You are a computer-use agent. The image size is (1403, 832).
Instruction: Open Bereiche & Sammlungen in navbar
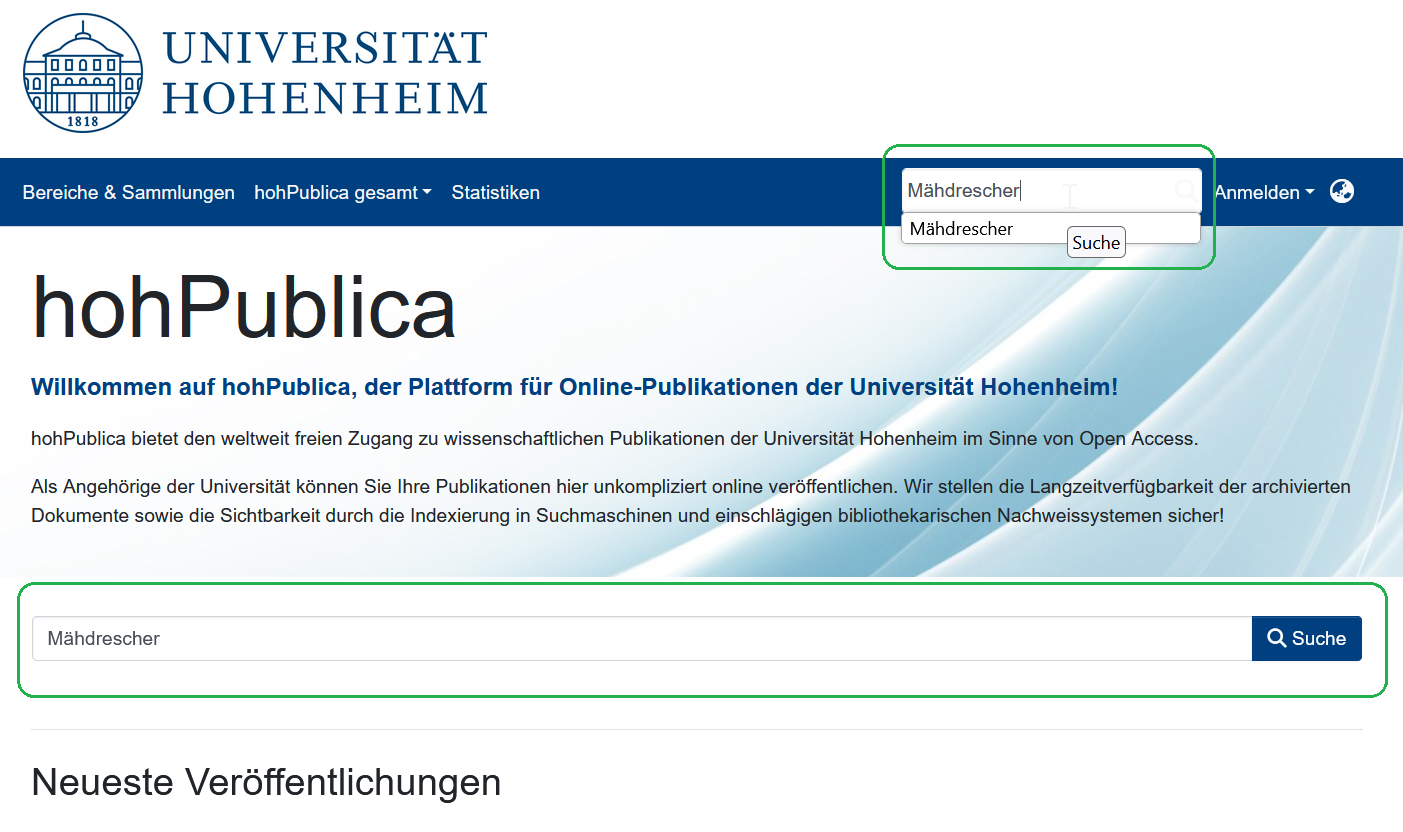pos(128,192)
